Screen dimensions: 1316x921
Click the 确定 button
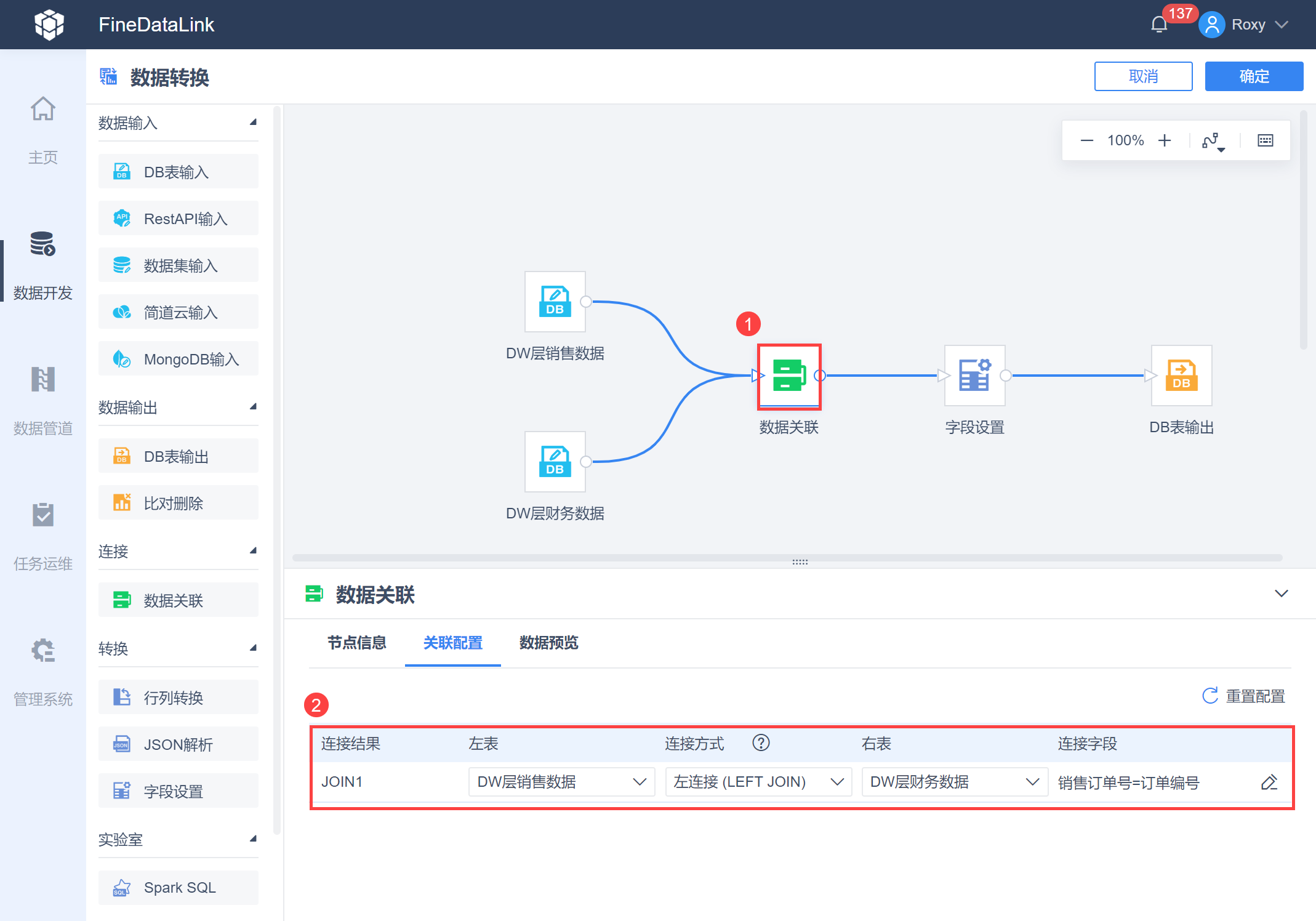(x=1254, y=76)
